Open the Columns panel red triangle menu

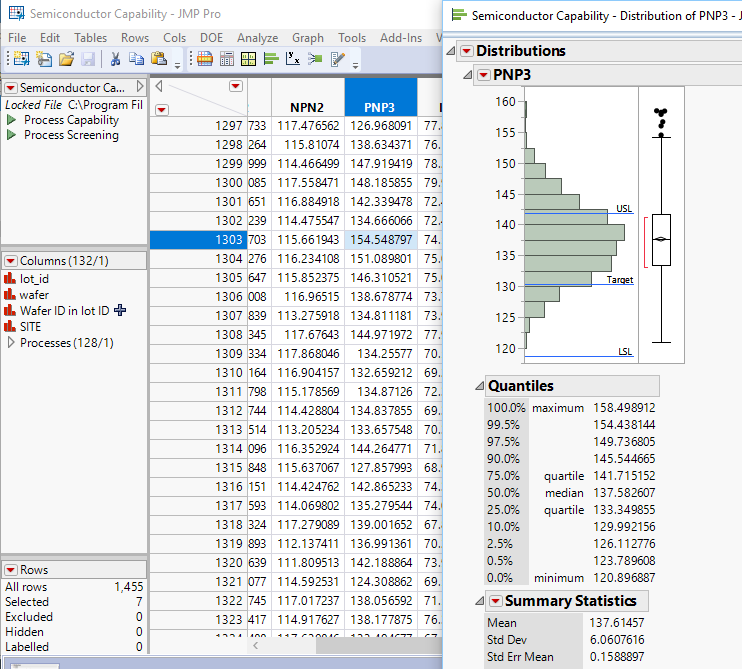point(11,261)
